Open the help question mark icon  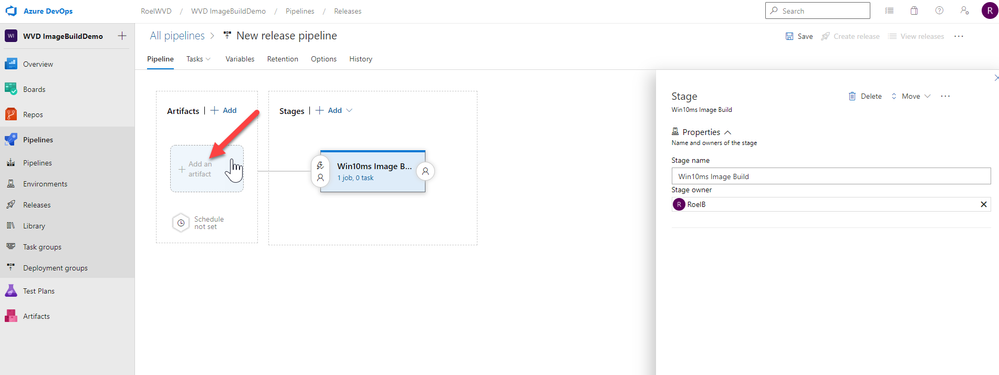[939, 11]
